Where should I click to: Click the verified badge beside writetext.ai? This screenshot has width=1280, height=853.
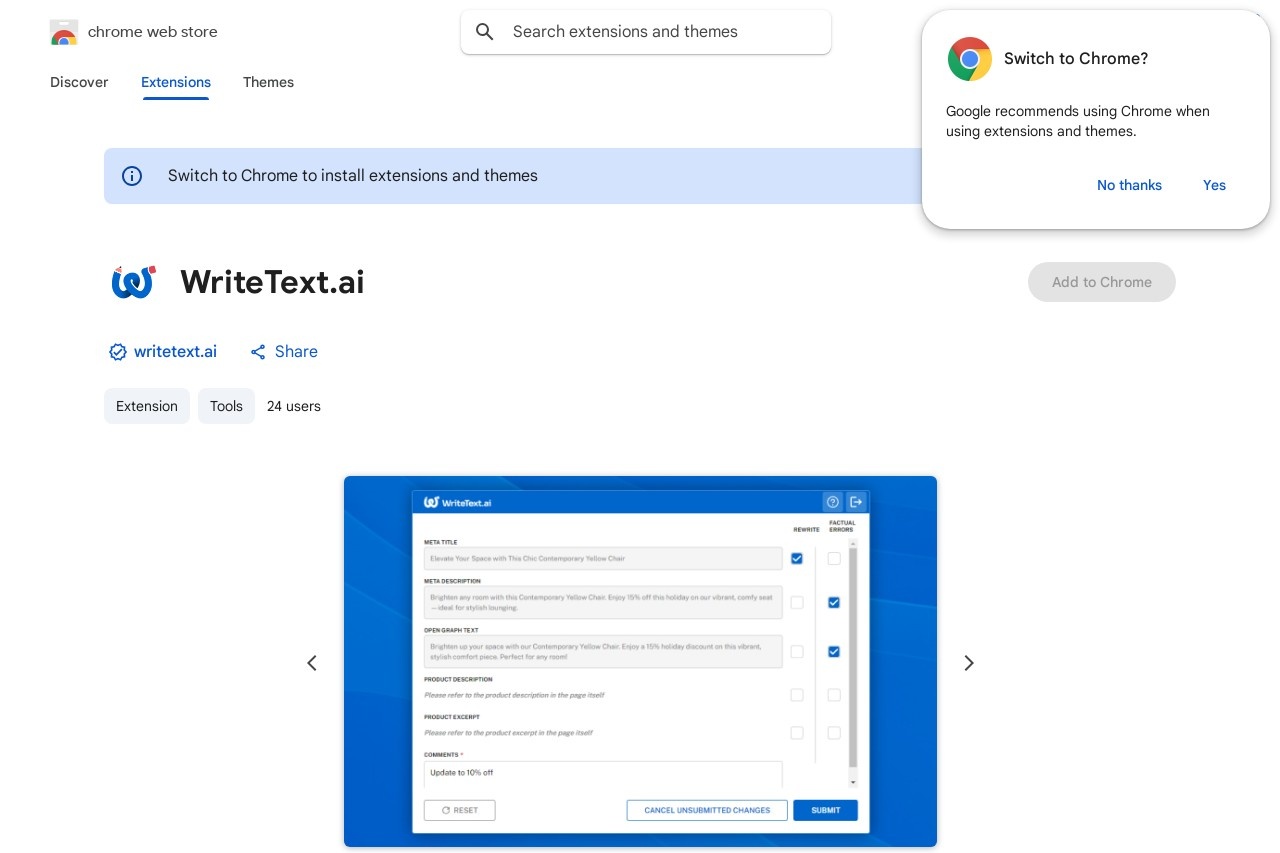[118, 352]
